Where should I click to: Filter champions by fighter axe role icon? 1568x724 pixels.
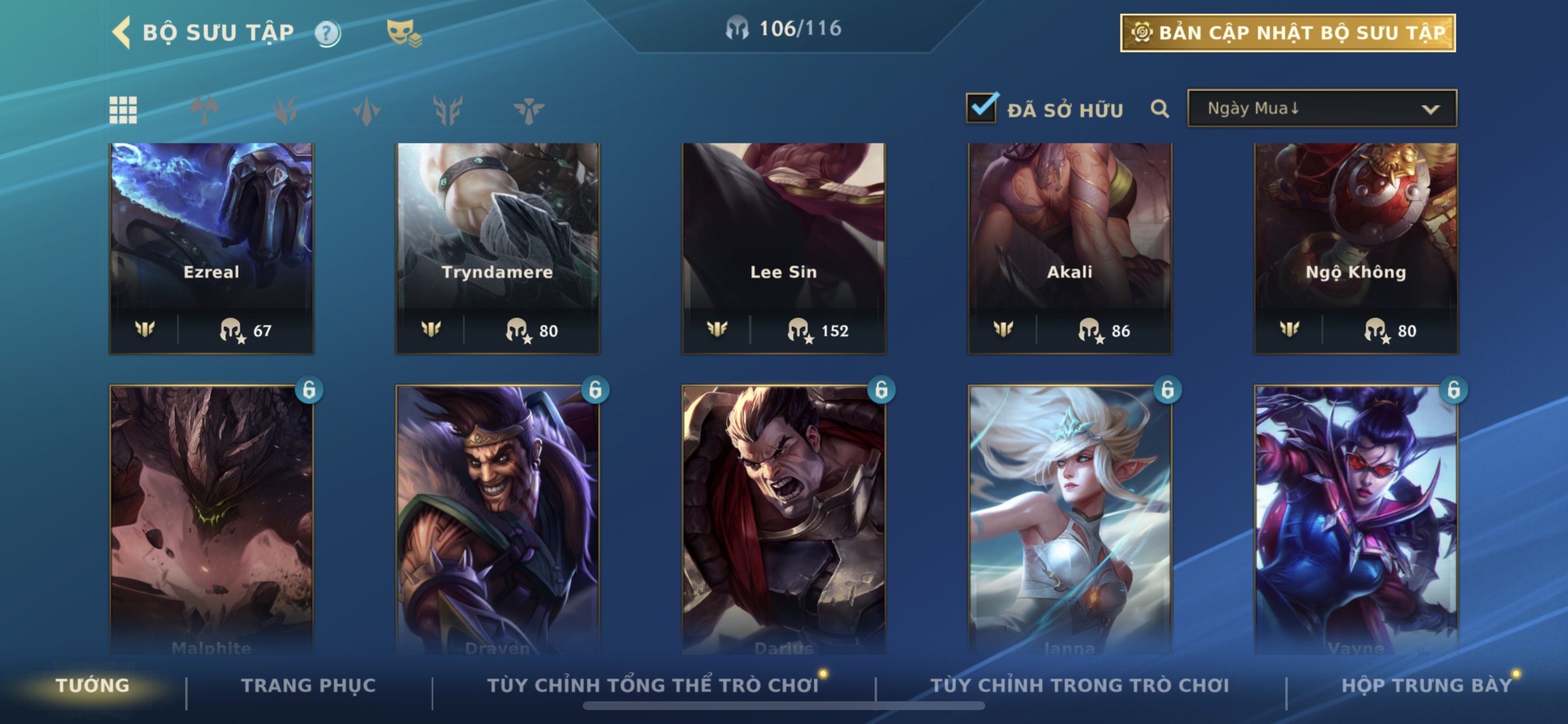coord(204,110)
